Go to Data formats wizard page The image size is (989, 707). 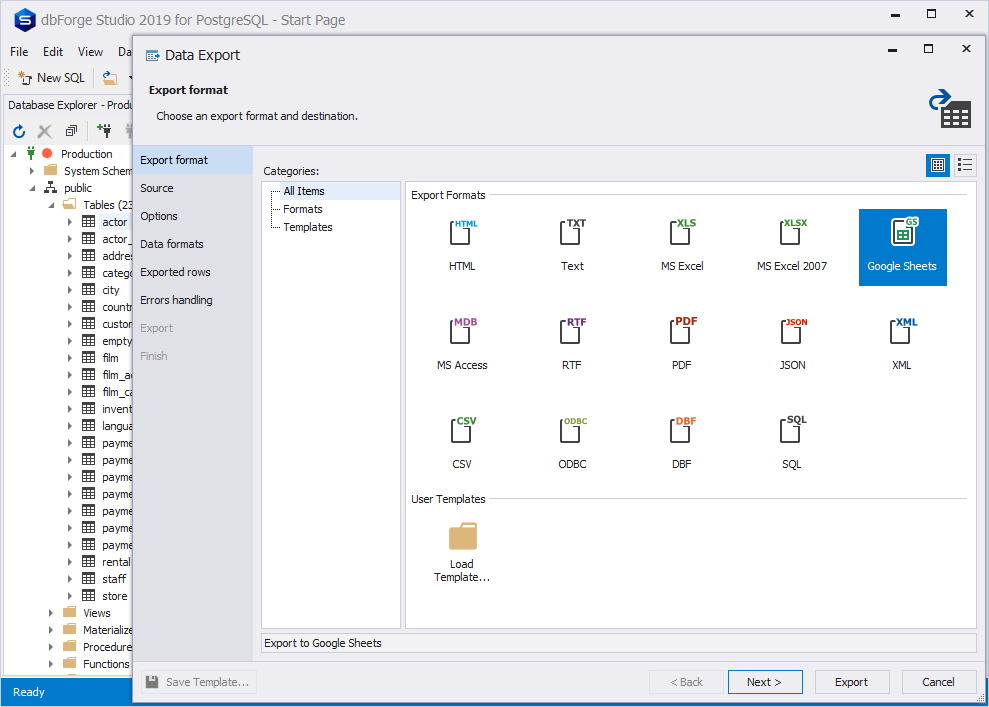[193, 244]
